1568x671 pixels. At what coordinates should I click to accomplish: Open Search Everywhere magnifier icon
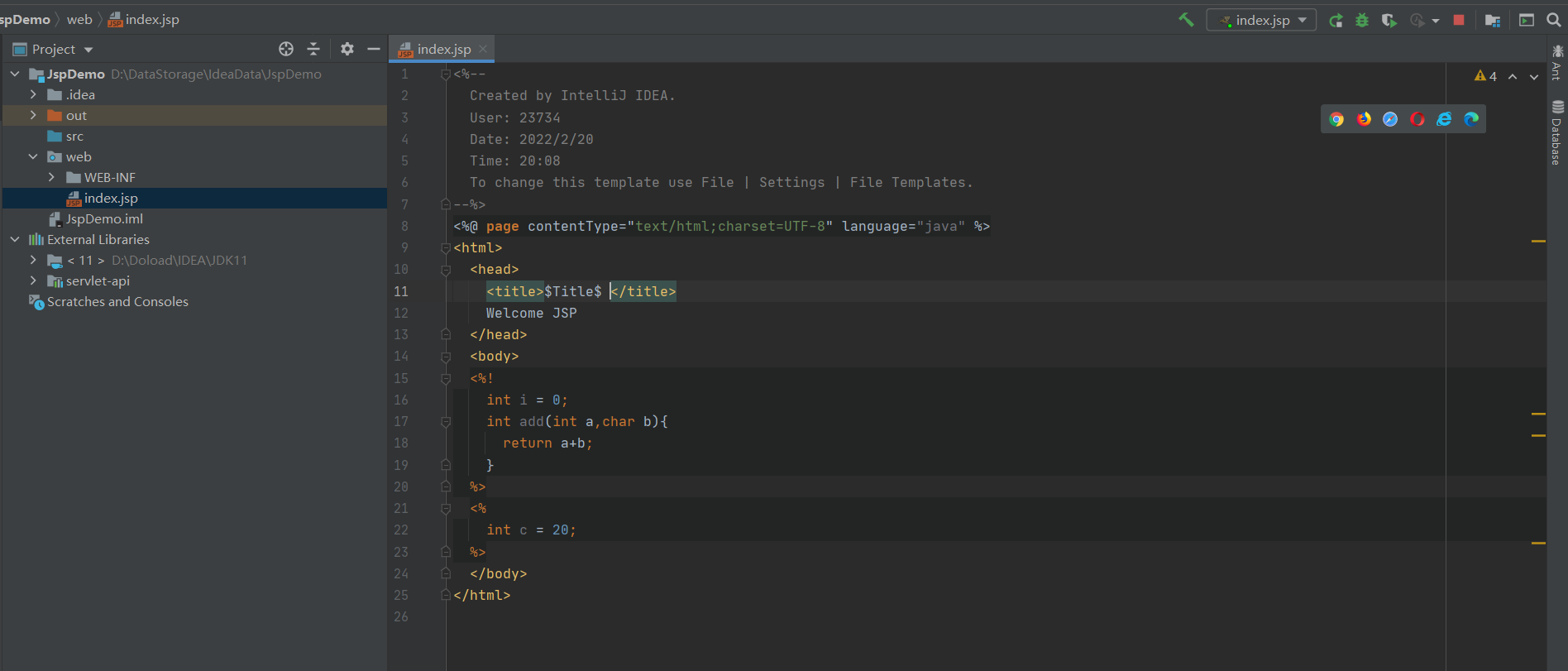click(1554, 20)
